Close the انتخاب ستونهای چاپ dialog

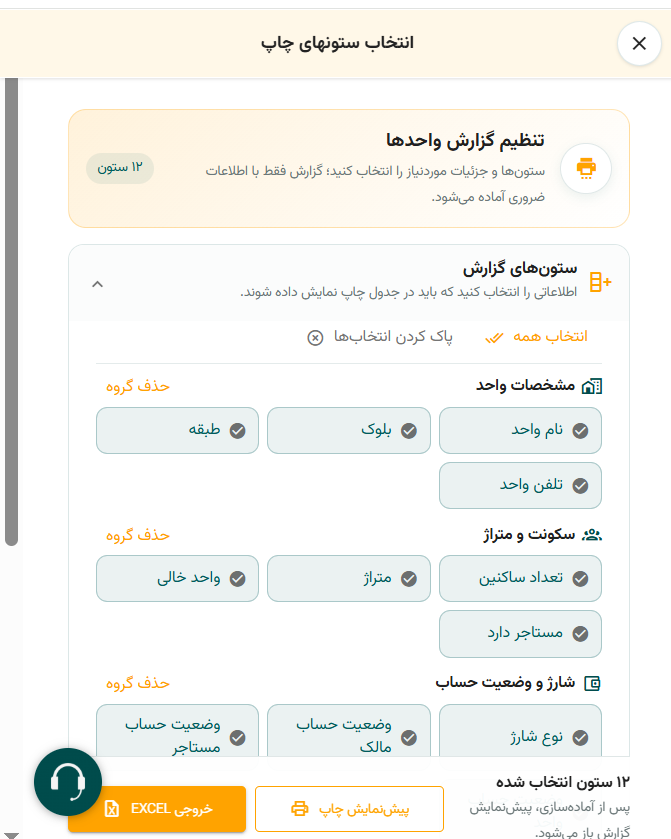tap(639, 43)
